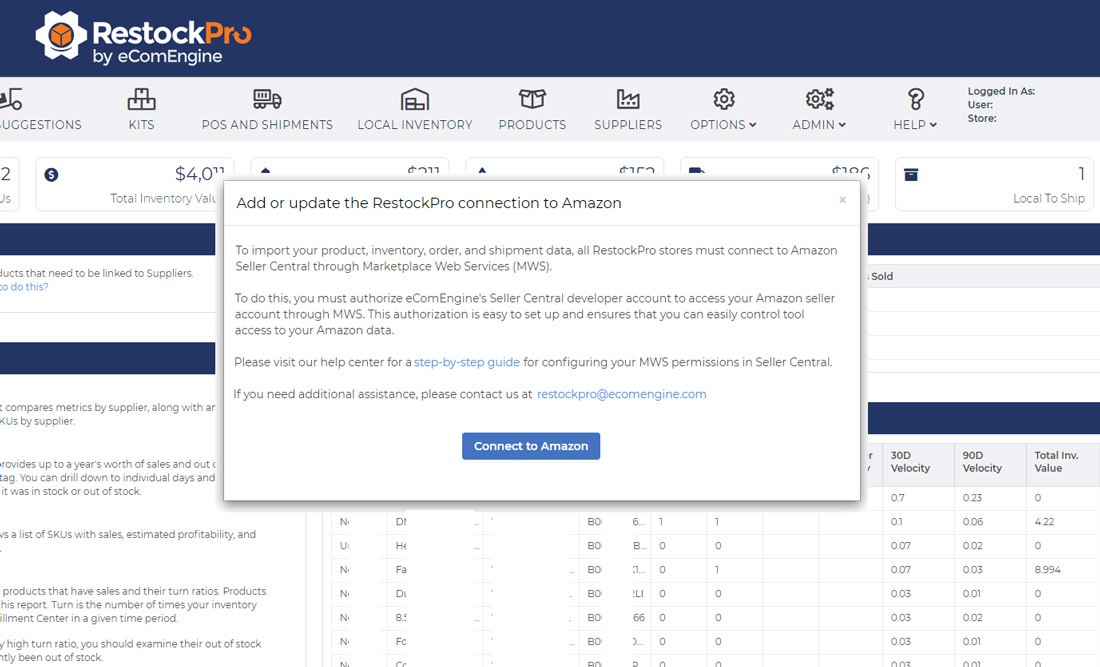Viewport: 1100px width, 667px height.
Task: Open the step-by-step guide link
Action: pos(466,362)
